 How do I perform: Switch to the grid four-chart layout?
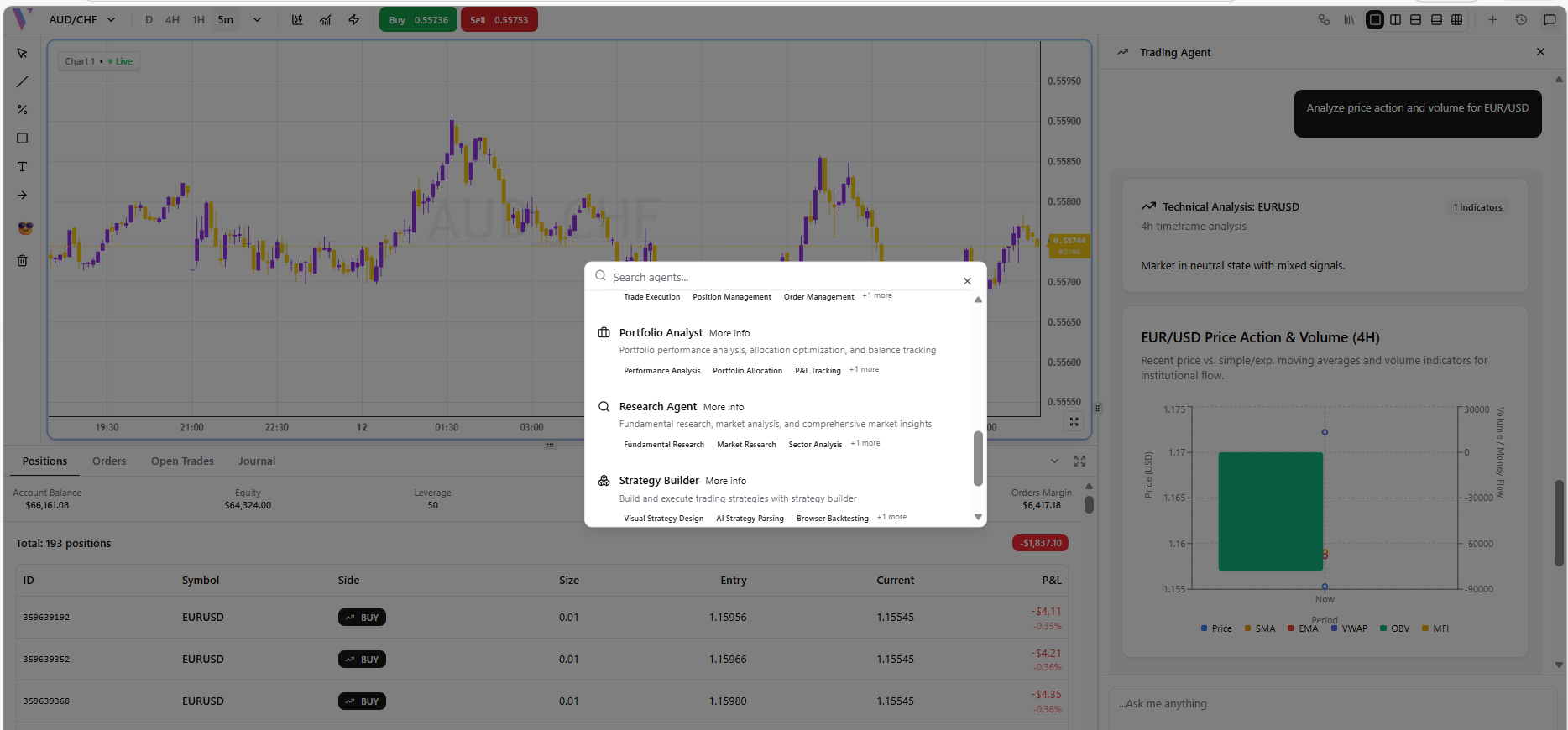tap(1456, 20)
